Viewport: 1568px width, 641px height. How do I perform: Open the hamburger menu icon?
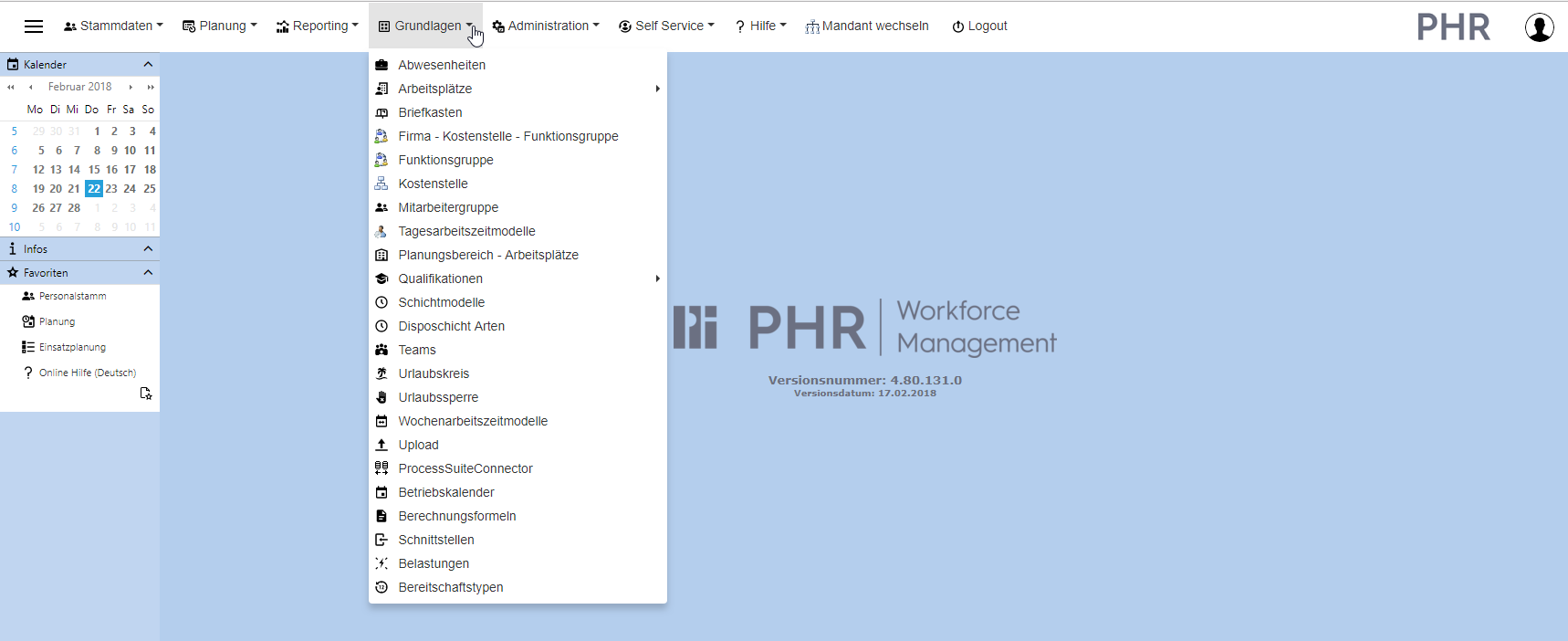tap(34, 26)
